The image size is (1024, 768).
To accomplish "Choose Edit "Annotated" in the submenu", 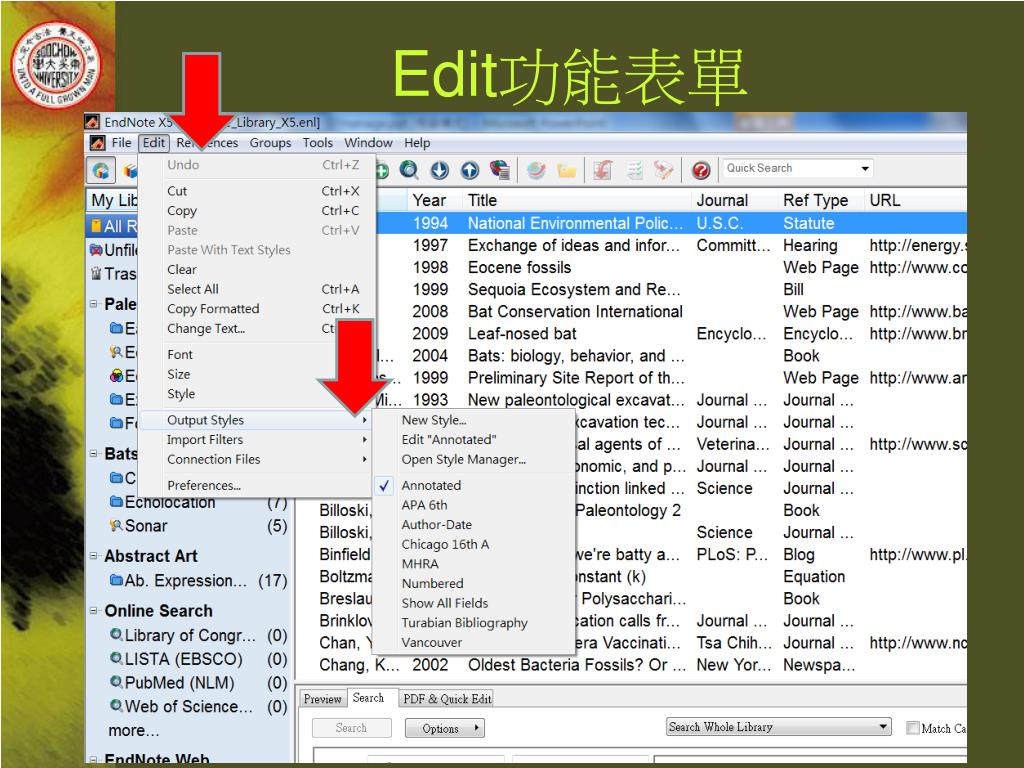I will pyautogui.click(x=449, y=440).
